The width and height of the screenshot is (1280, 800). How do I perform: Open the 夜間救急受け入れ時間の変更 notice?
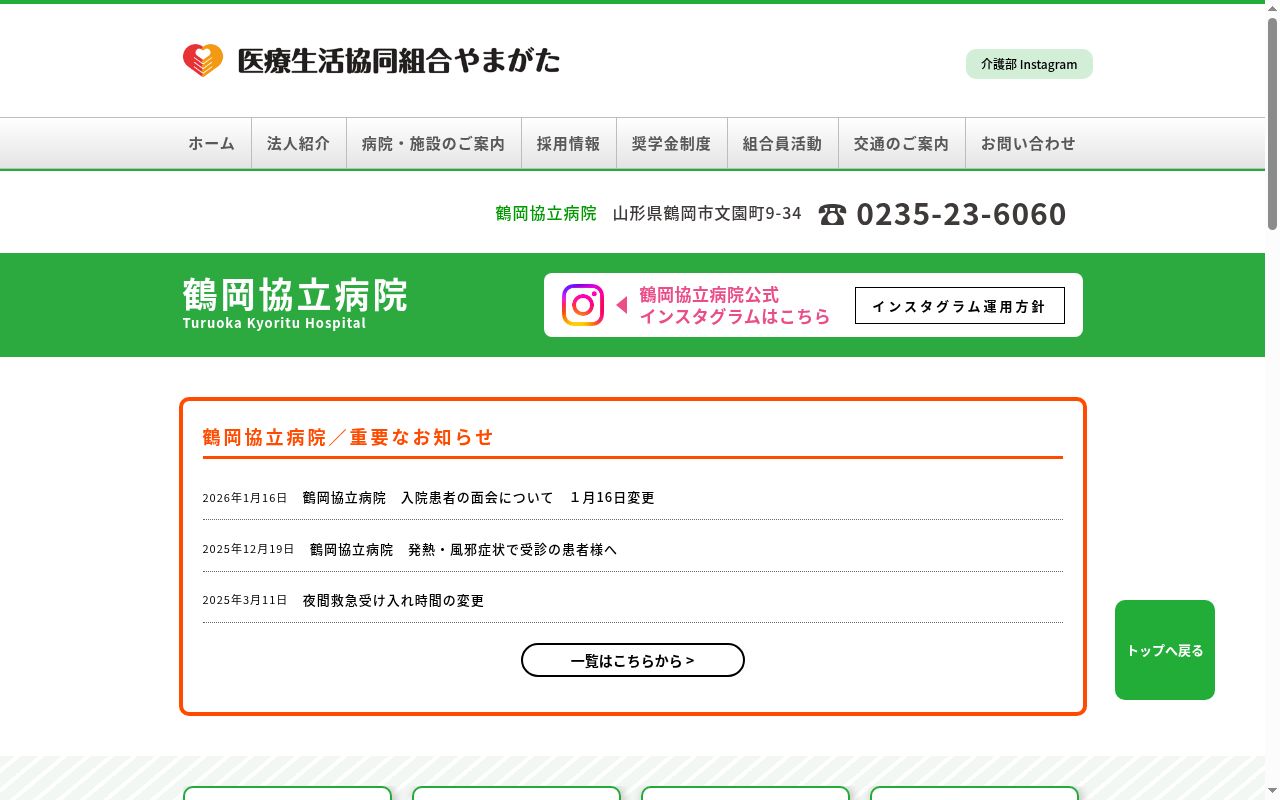click(x=393, y=600)
